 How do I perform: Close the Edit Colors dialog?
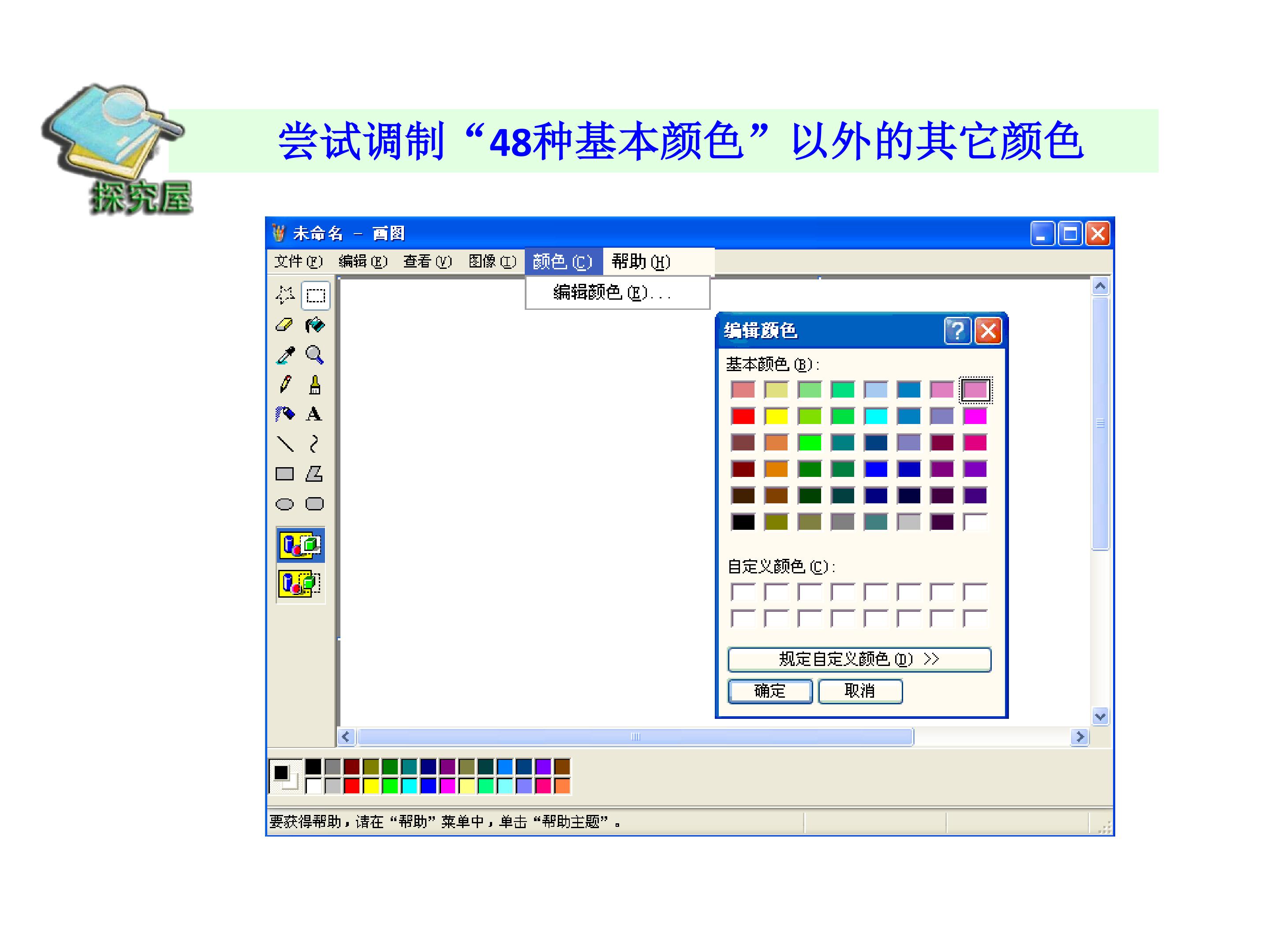pos(989,331)
